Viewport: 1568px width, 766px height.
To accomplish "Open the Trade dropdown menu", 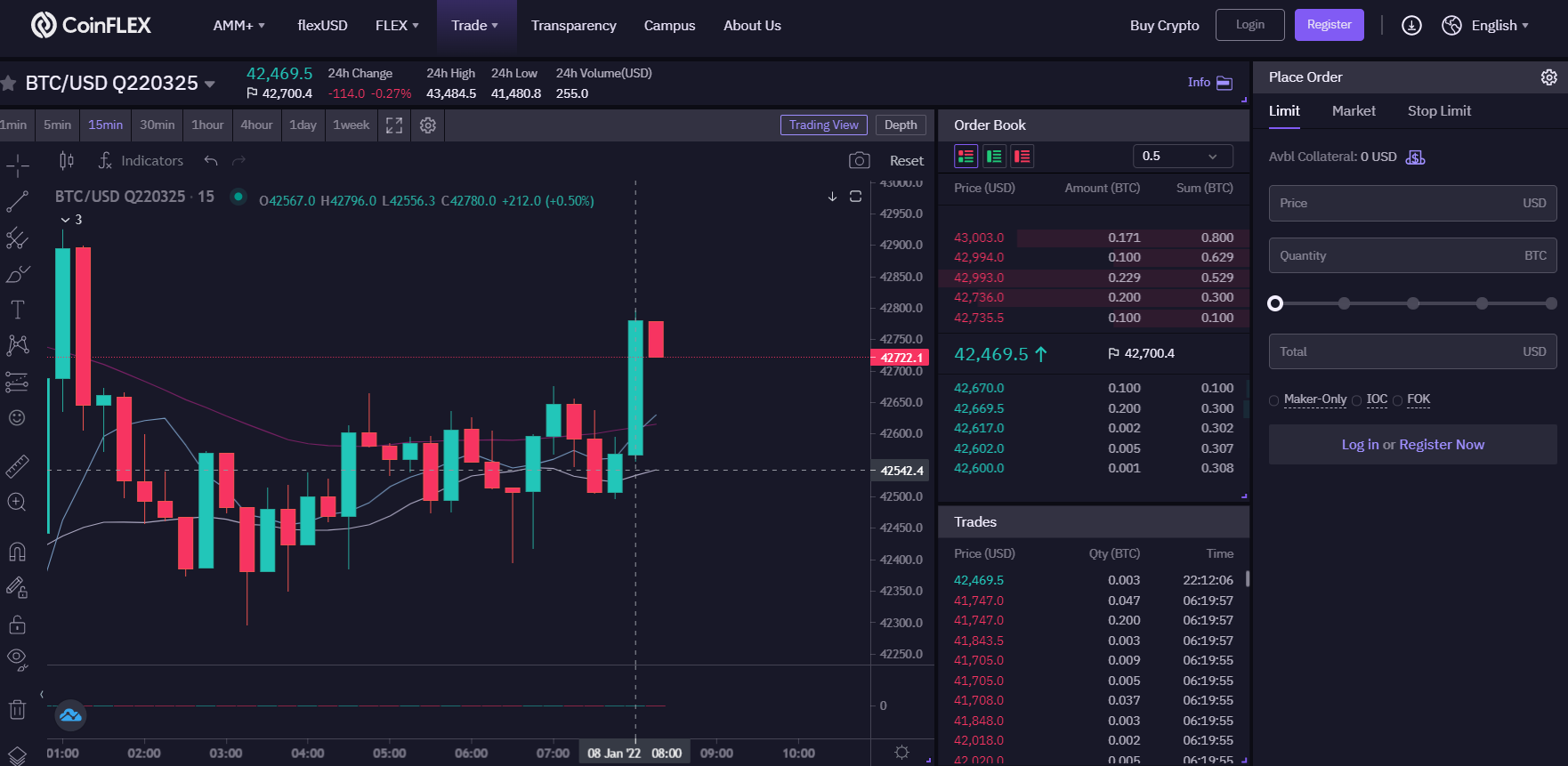I will [x=474, y=26].
